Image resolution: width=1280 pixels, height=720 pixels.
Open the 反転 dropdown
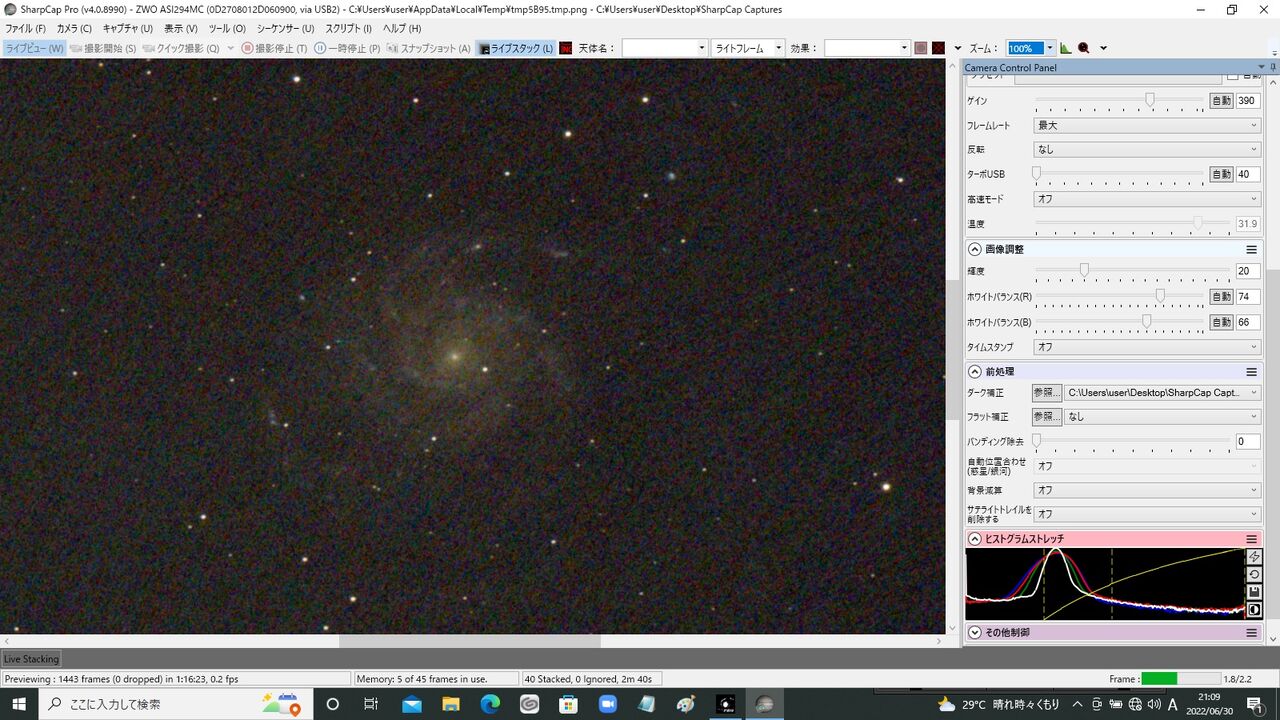click(x=1147, y=149)
